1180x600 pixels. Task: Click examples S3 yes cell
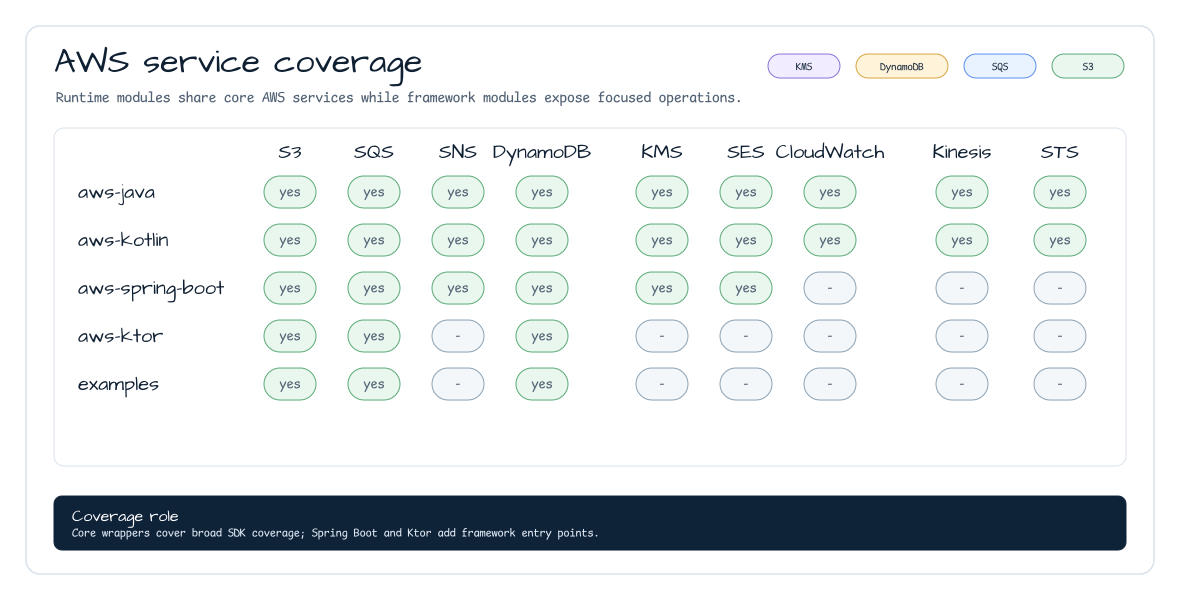[x=290, y=384]
